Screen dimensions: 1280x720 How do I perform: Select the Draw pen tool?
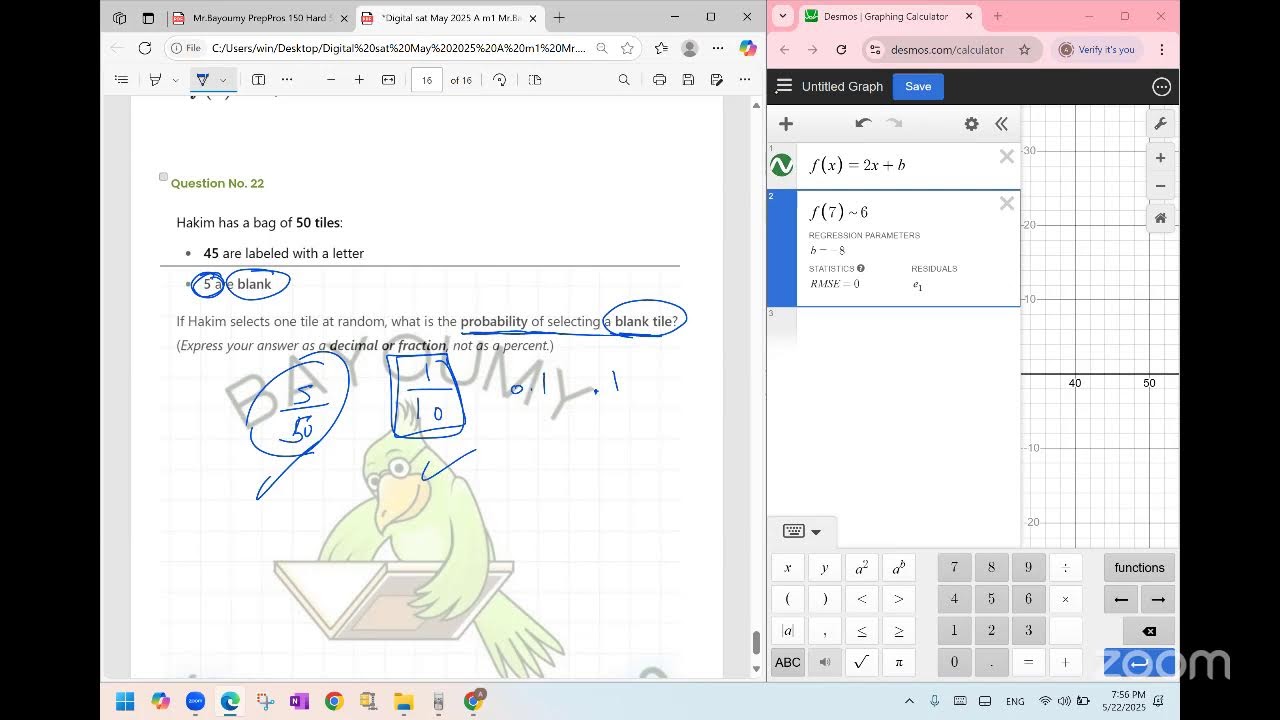pyautogui.click(x=203, y=80)
